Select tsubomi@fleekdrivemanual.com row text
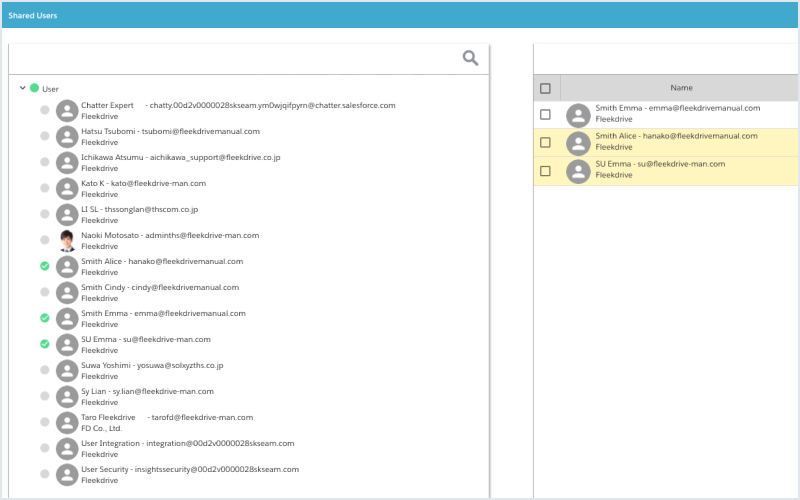Viewport: 800px width, 500px height. (x=201, y=131)
